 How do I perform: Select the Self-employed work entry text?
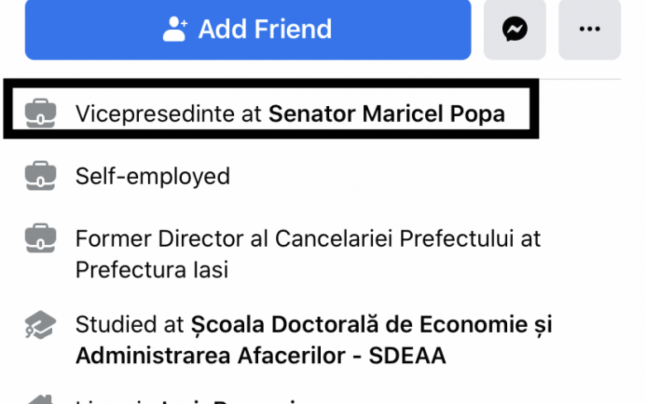(x=152, y=177)
